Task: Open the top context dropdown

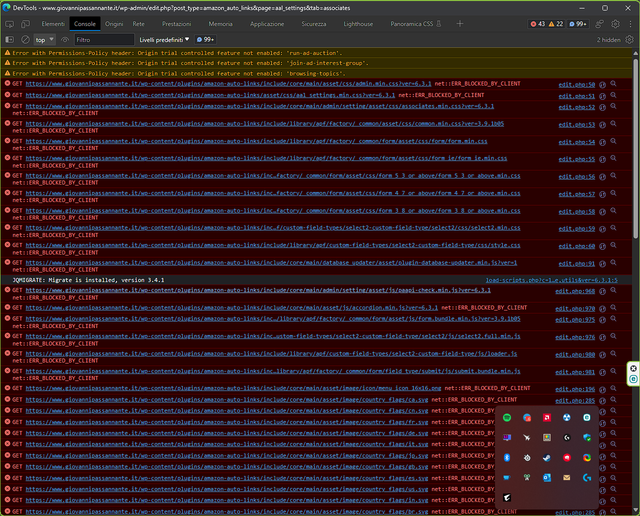Action: 44,40
